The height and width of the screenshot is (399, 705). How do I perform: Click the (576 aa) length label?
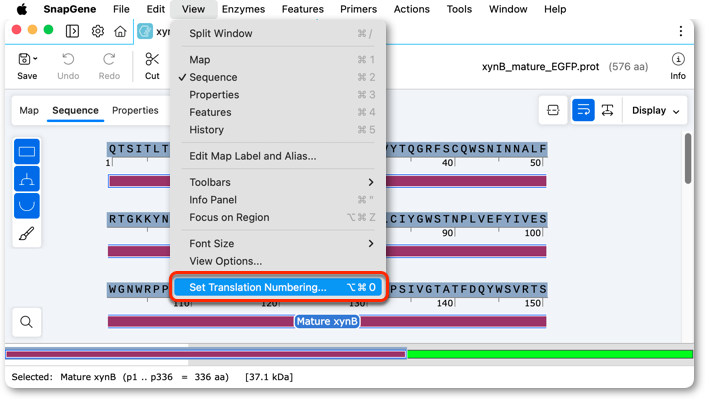click(x=628, y=67)
